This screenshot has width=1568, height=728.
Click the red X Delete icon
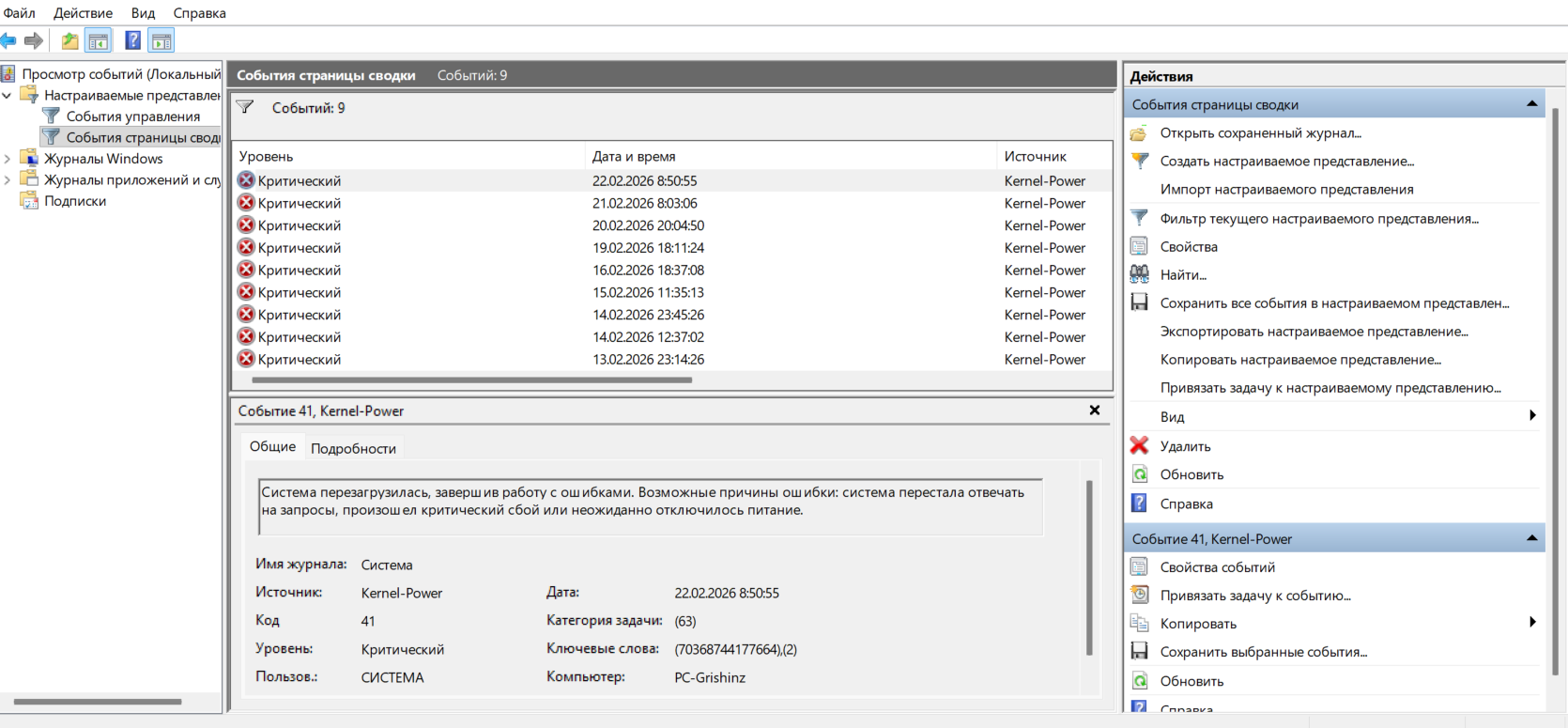pos(1139,446)
